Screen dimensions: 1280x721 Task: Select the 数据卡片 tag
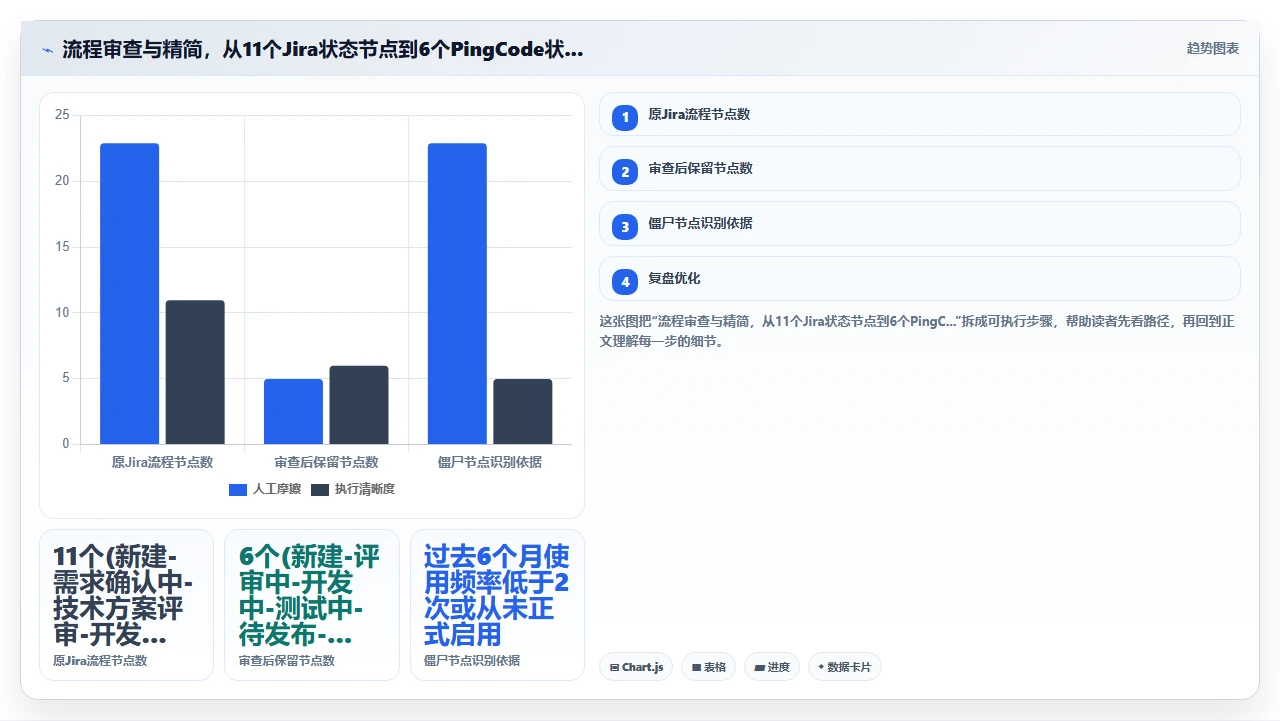pos(845,667)
